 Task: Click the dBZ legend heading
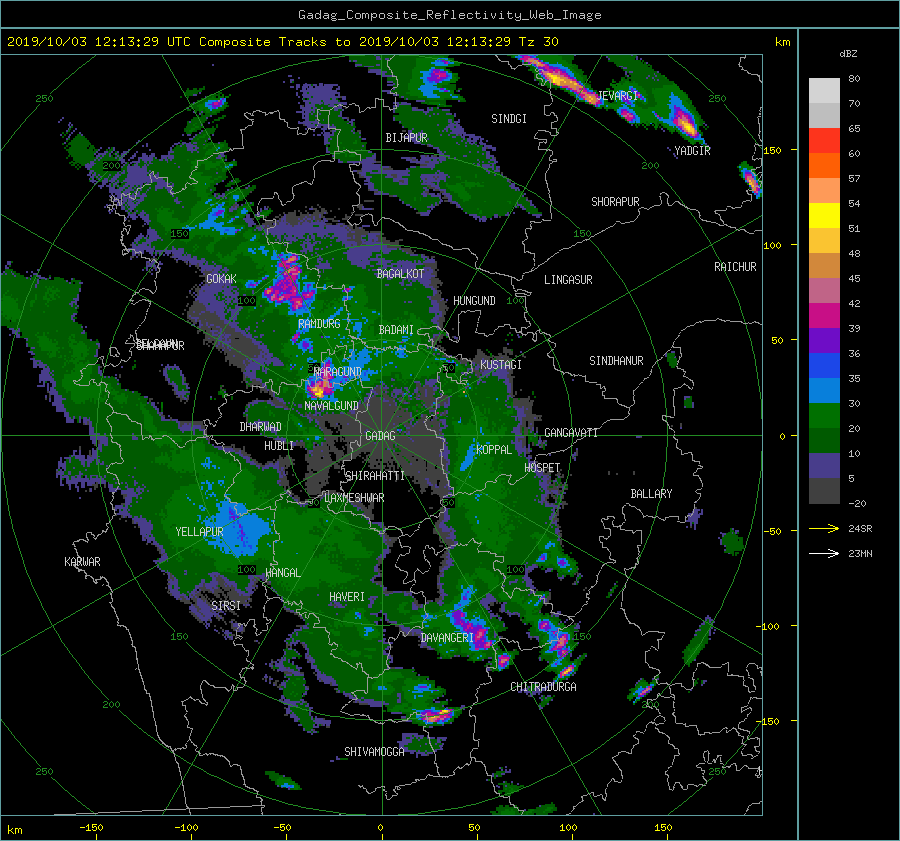point(848,54)
